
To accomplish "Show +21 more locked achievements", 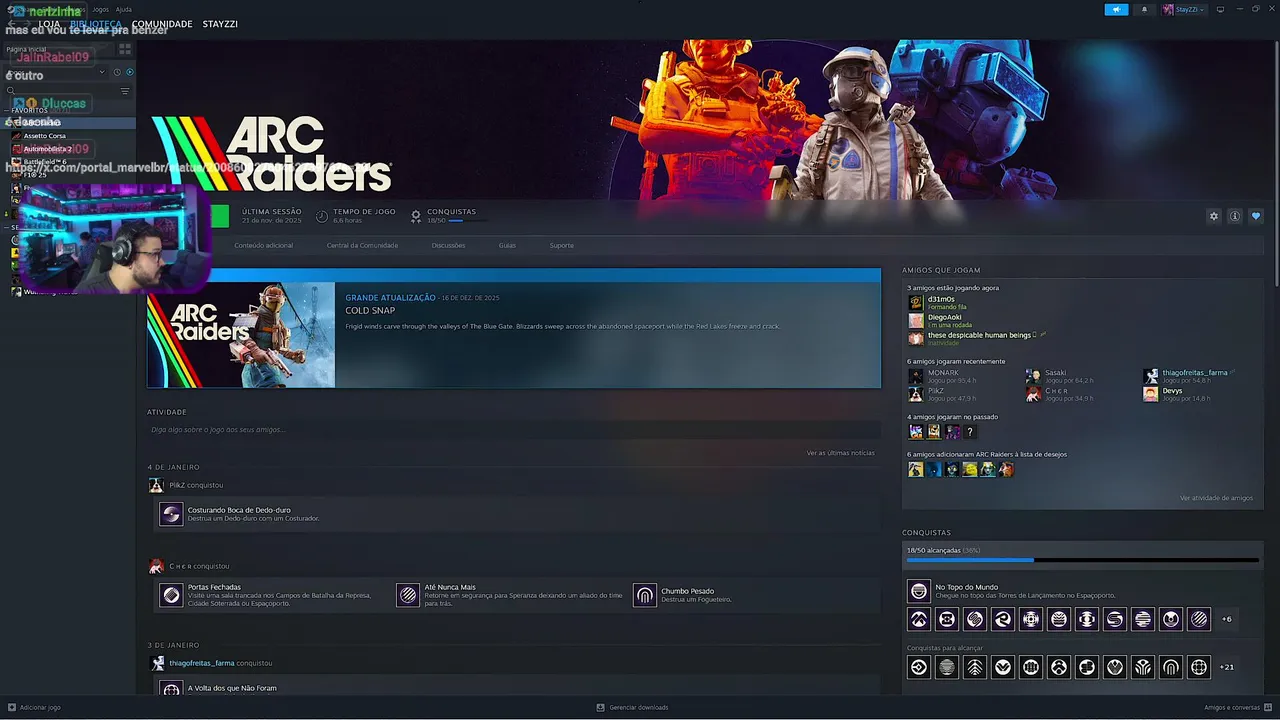I will pyautogui.click(x=1227, y=667).
